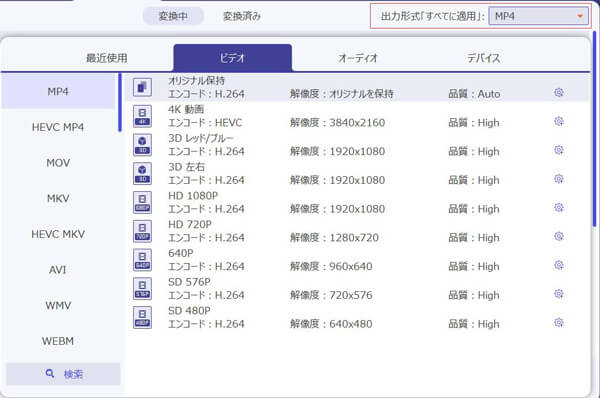Open settings gear for 3D 左右 preset
The width and height of the screenshot is (600, 398).
tap(559, 179)
